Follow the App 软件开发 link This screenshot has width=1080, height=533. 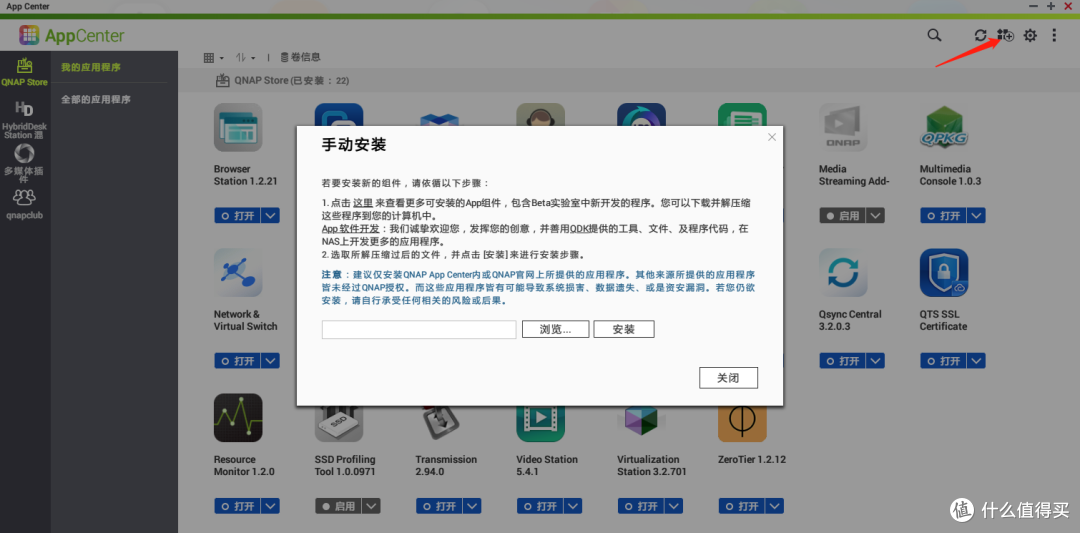click(351, 228)
